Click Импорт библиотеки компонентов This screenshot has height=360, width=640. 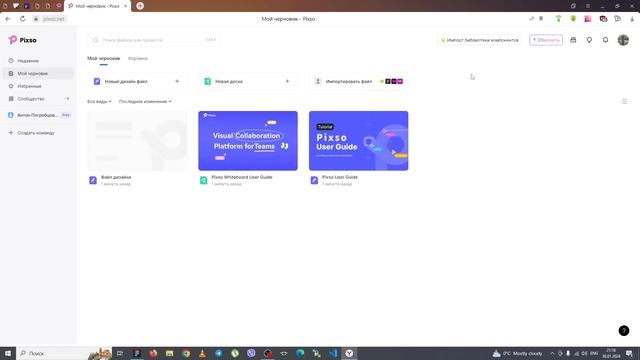(x=479, y=40)
